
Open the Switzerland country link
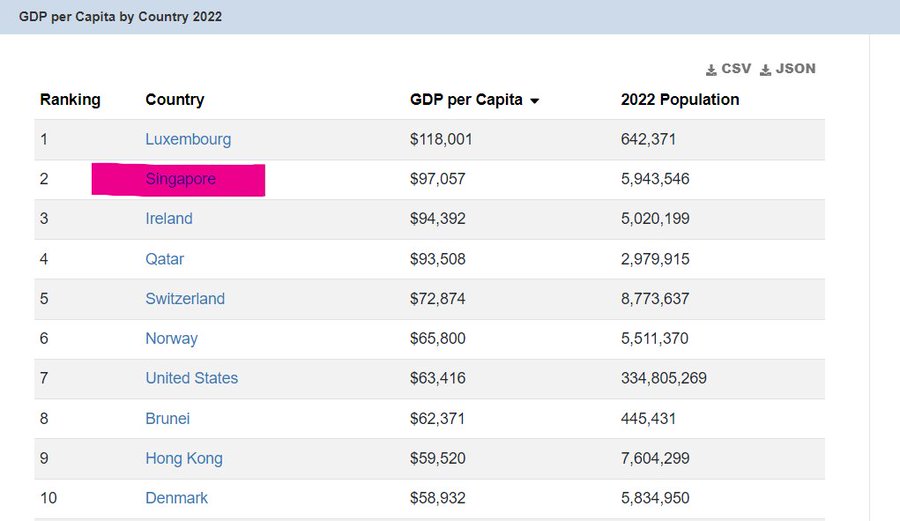185,298
